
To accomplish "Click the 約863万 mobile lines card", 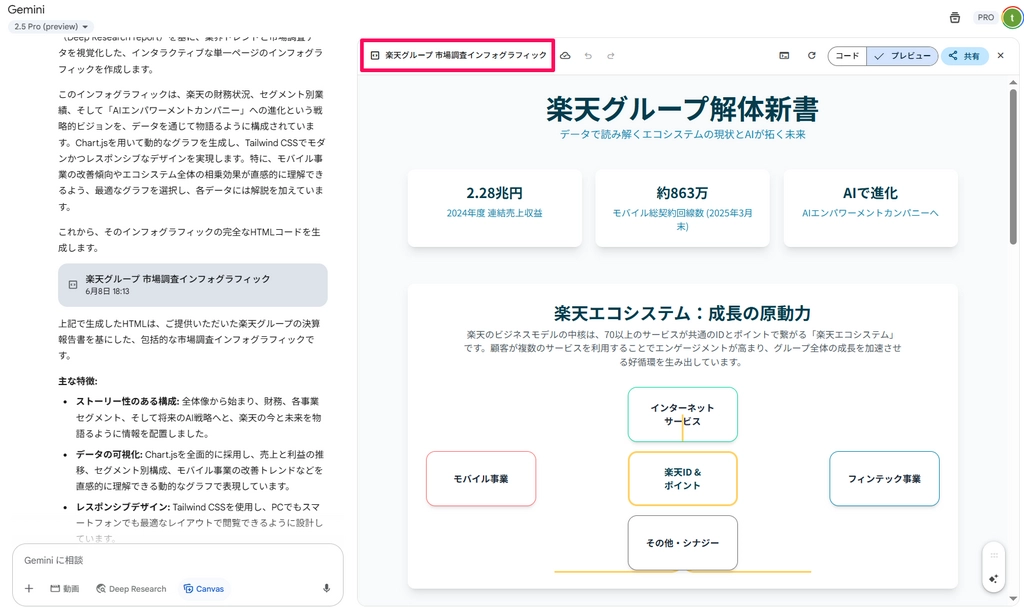I will click(x=682, y=208).
